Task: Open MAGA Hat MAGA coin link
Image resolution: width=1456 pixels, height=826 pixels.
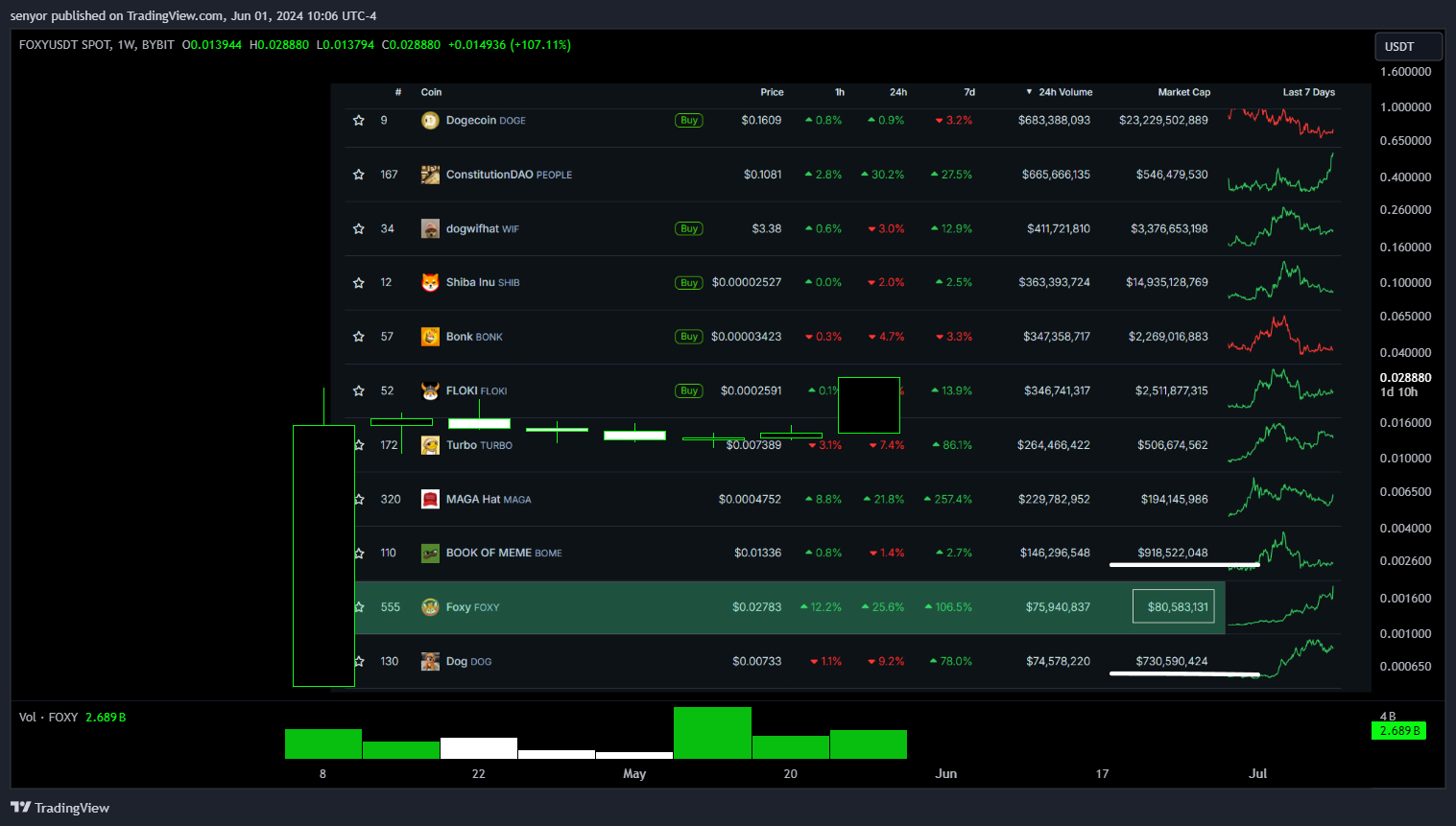Action: (489, 500)
